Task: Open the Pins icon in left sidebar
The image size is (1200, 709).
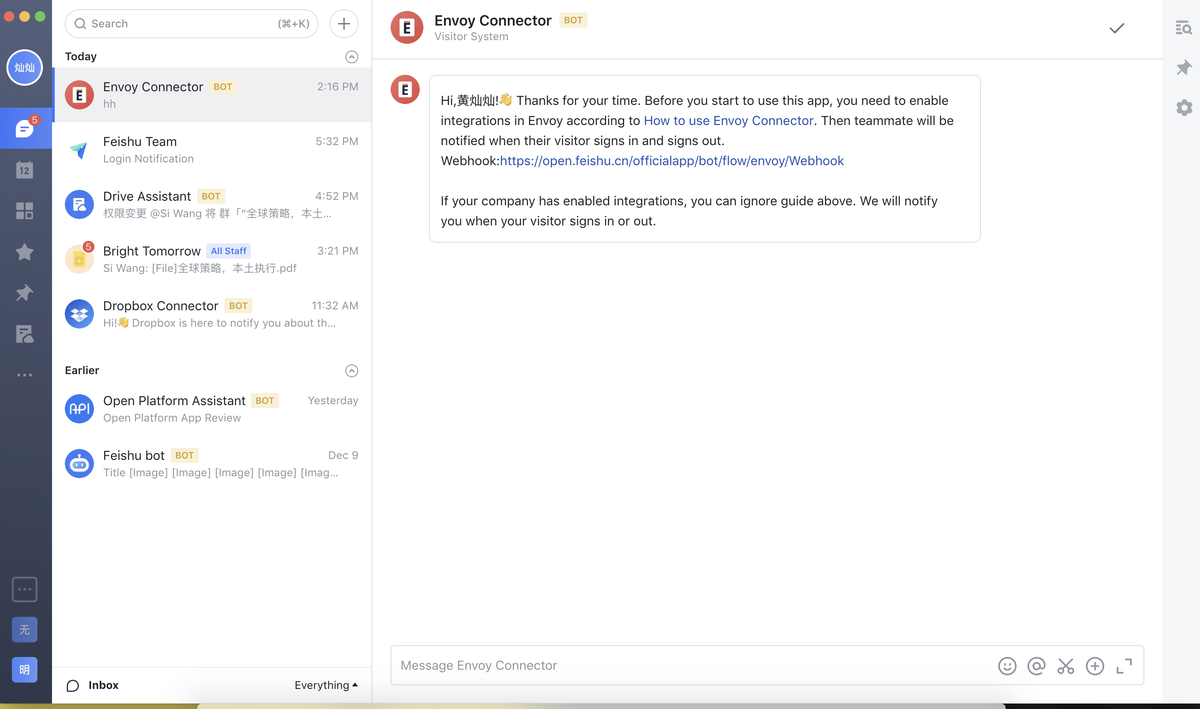Action: (x=25, y=293)
